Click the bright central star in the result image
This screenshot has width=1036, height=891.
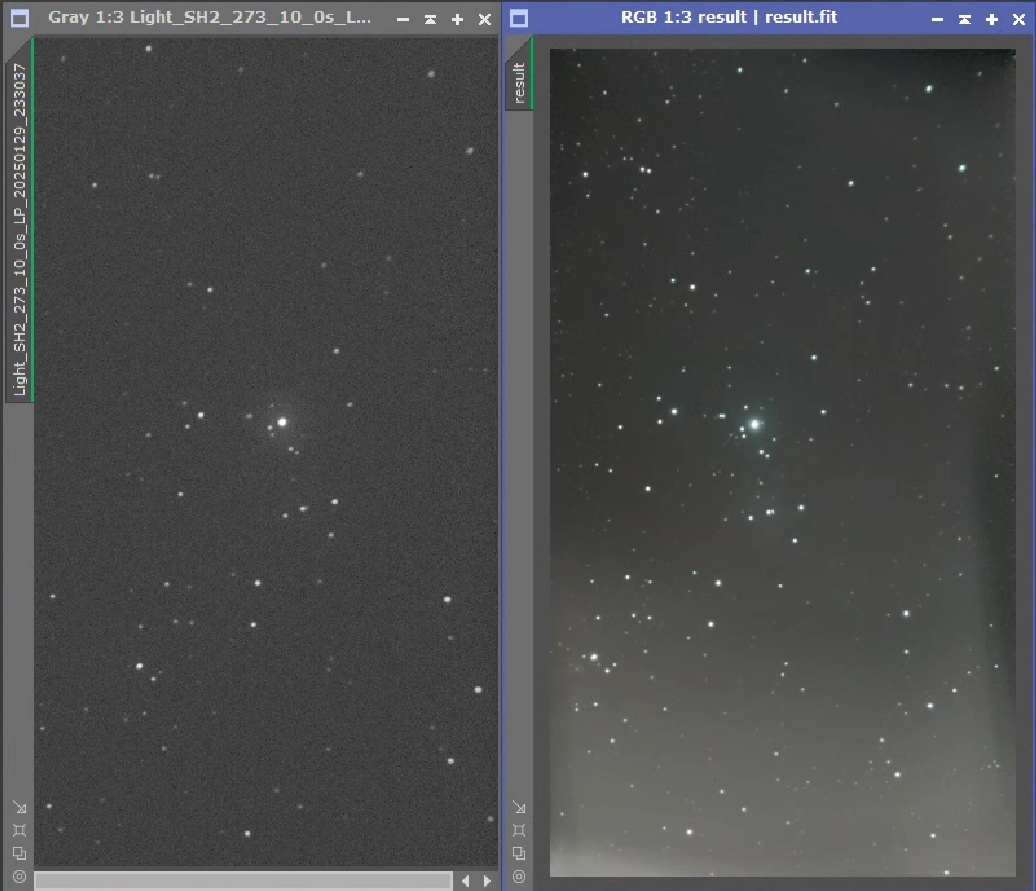(x=755, y=424)
